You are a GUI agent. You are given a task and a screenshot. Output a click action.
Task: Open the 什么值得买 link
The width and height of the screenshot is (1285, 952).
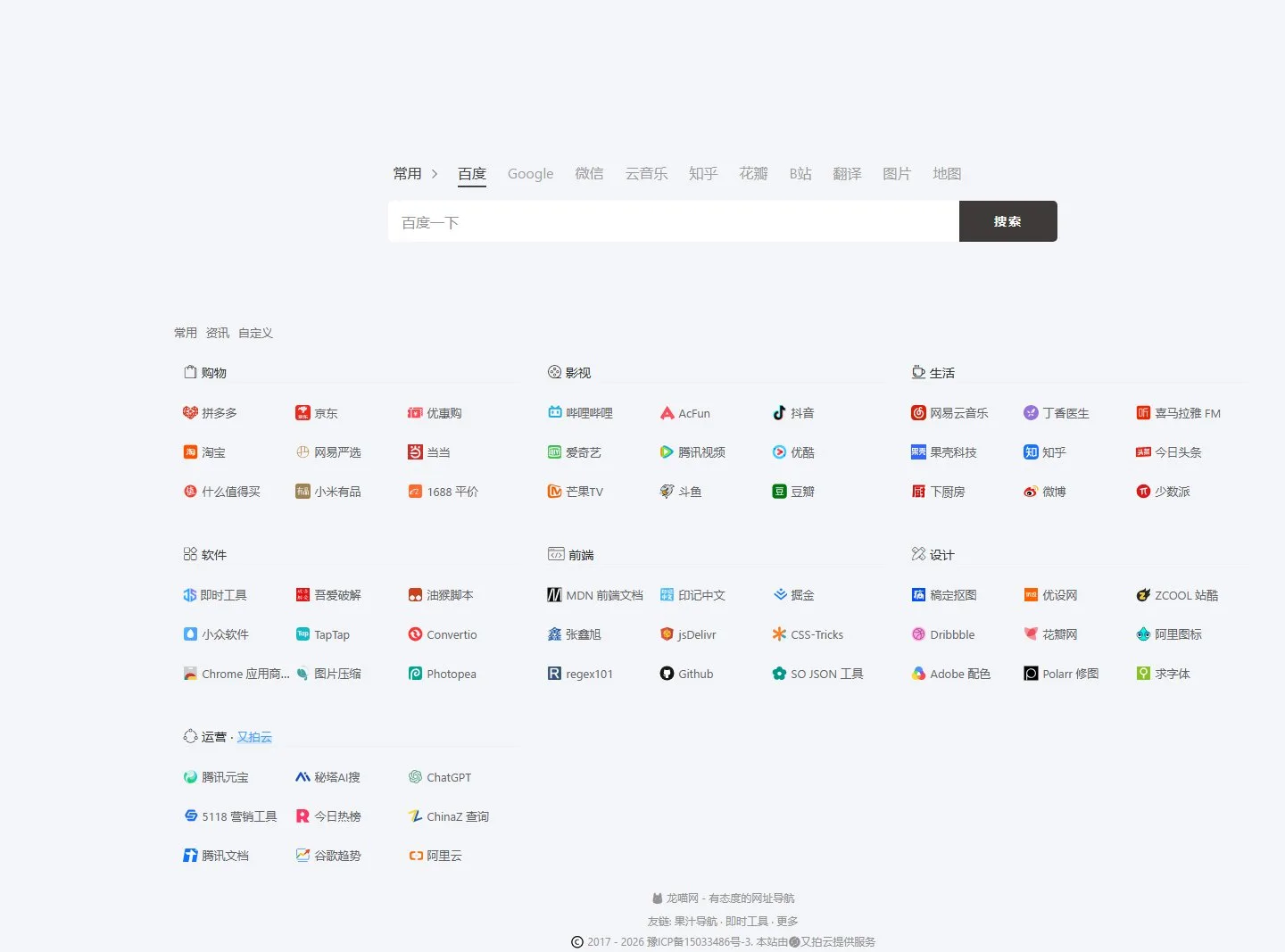pyautogui.click(x=222, y=492)
